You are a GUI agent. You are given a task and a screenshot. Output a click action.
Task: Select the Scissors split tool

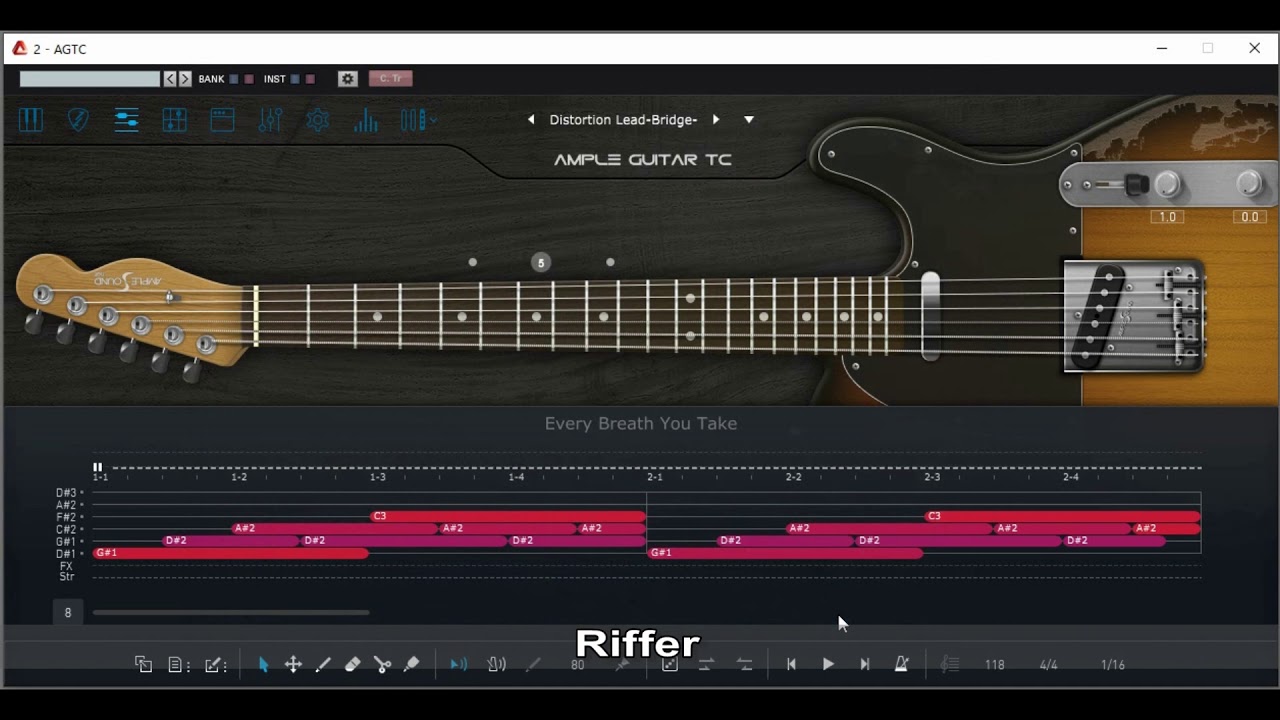pos(382,665)
